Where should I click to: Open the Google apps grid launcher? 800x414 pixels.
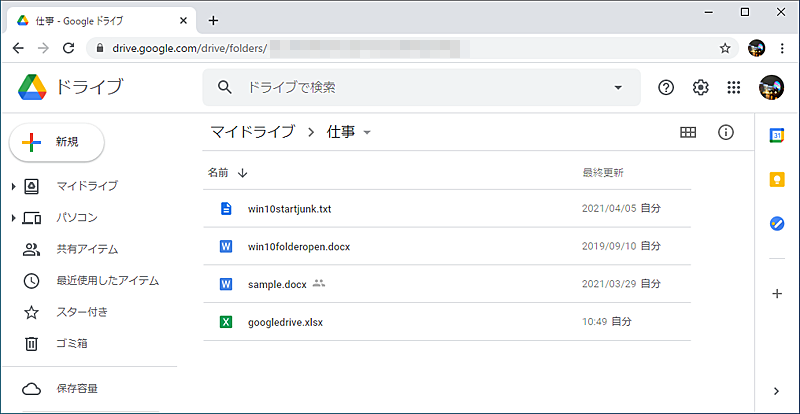(733, 88)
